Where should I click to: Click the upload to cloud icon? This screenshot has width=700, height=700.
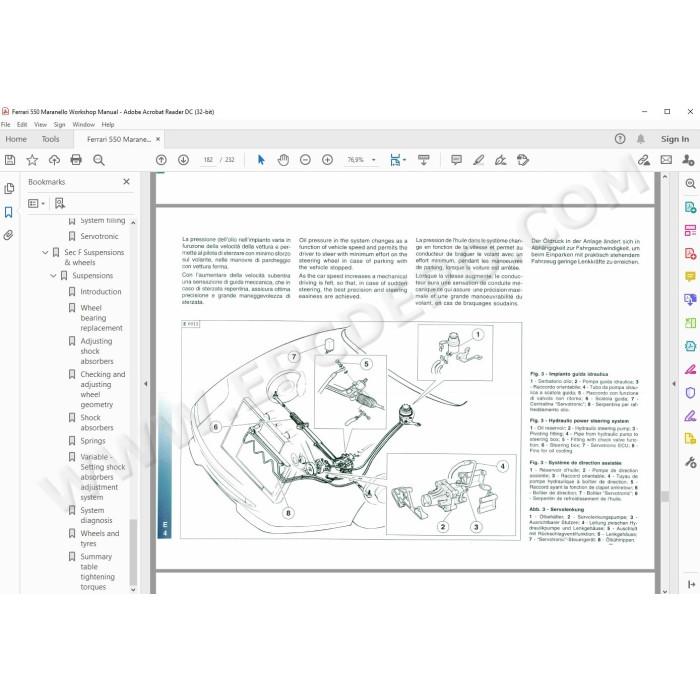point(54,160)
